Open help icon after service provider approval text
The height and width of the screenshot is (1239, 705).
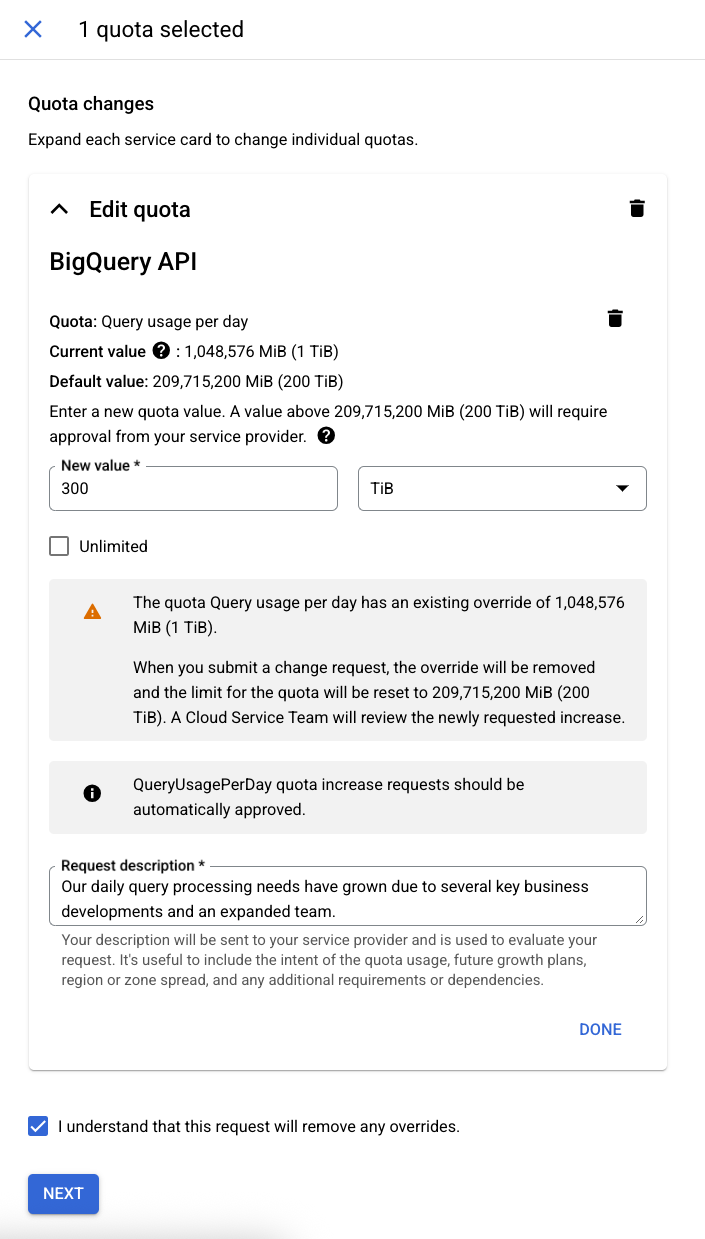(326, 436)
